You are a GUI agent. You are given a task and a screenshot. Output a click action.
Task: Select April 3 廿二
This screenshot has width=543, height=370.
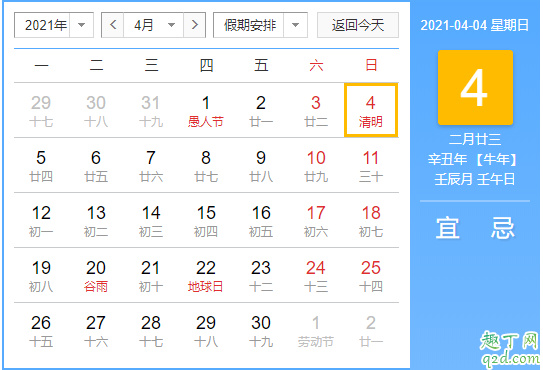[316, 111]
